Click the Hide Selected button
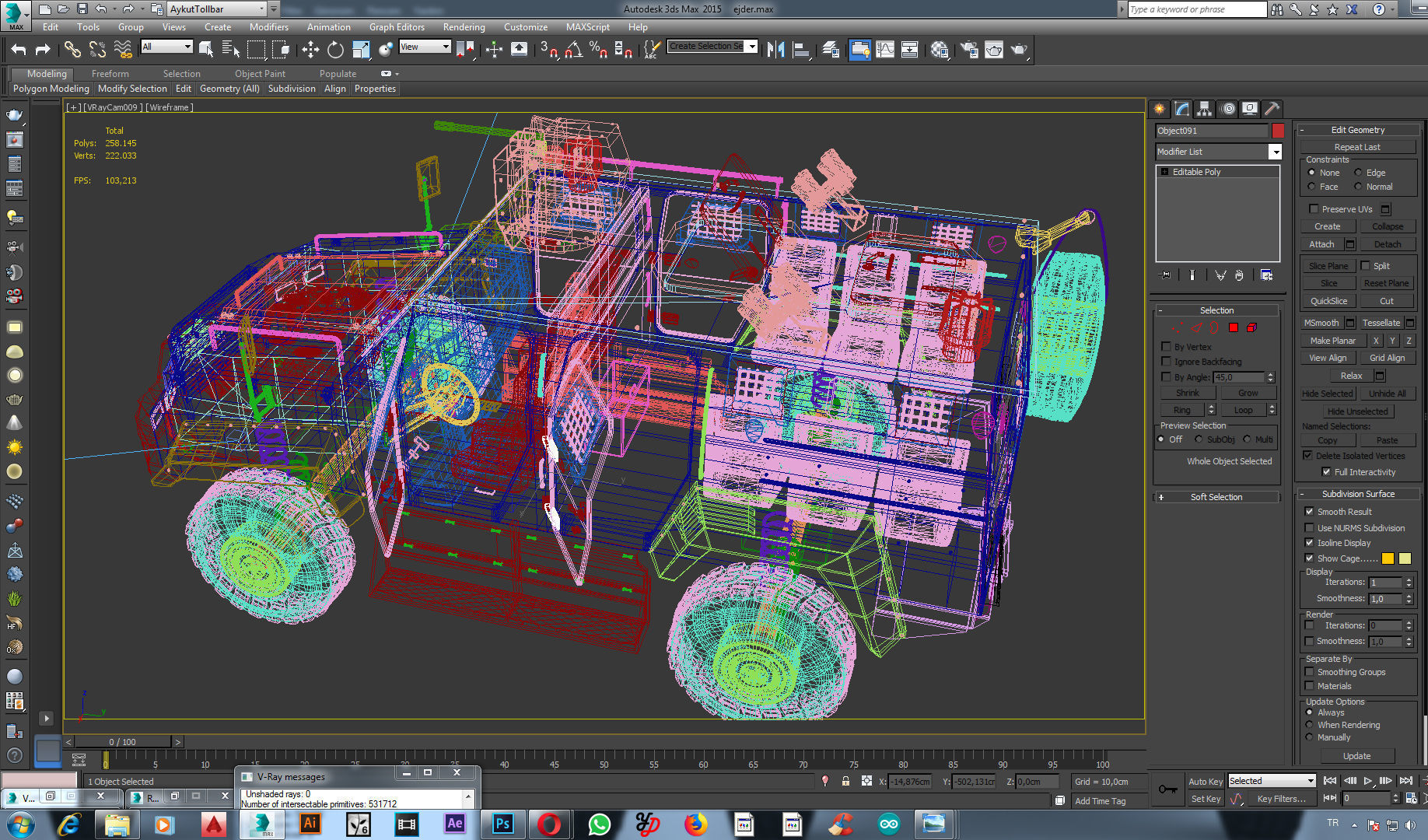This screenshot has width=1428, height=840. tap(1328, 394)
